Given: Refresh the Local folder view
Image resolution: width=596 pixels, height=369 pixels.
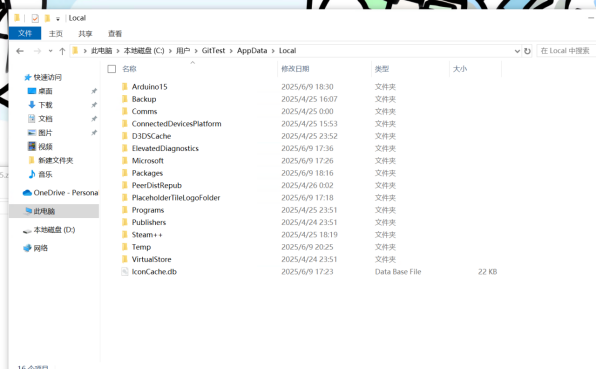Looking at the screenshot, I should click(x=527, y=51).
